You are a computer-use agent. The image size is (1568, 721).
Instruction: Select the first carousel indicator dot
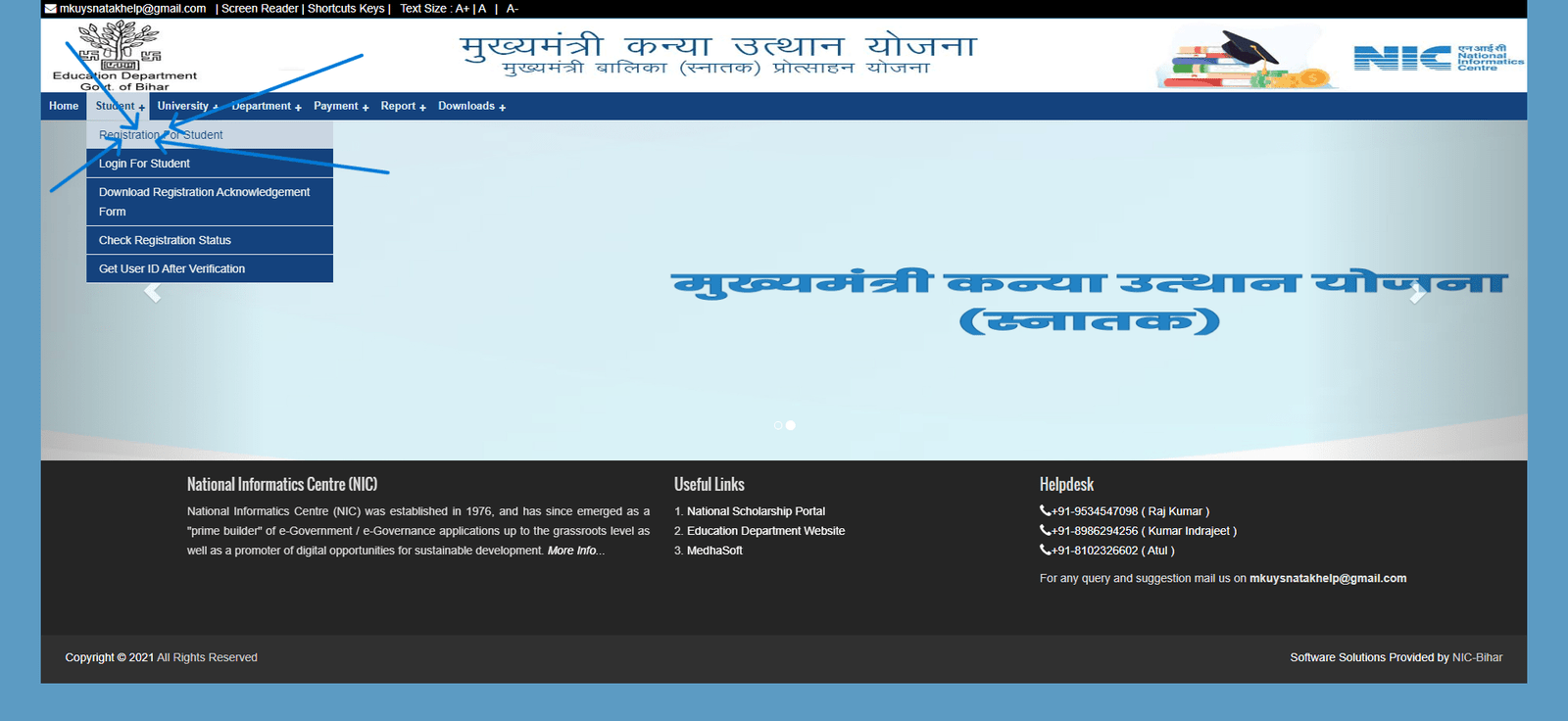(x=778, y=425)
